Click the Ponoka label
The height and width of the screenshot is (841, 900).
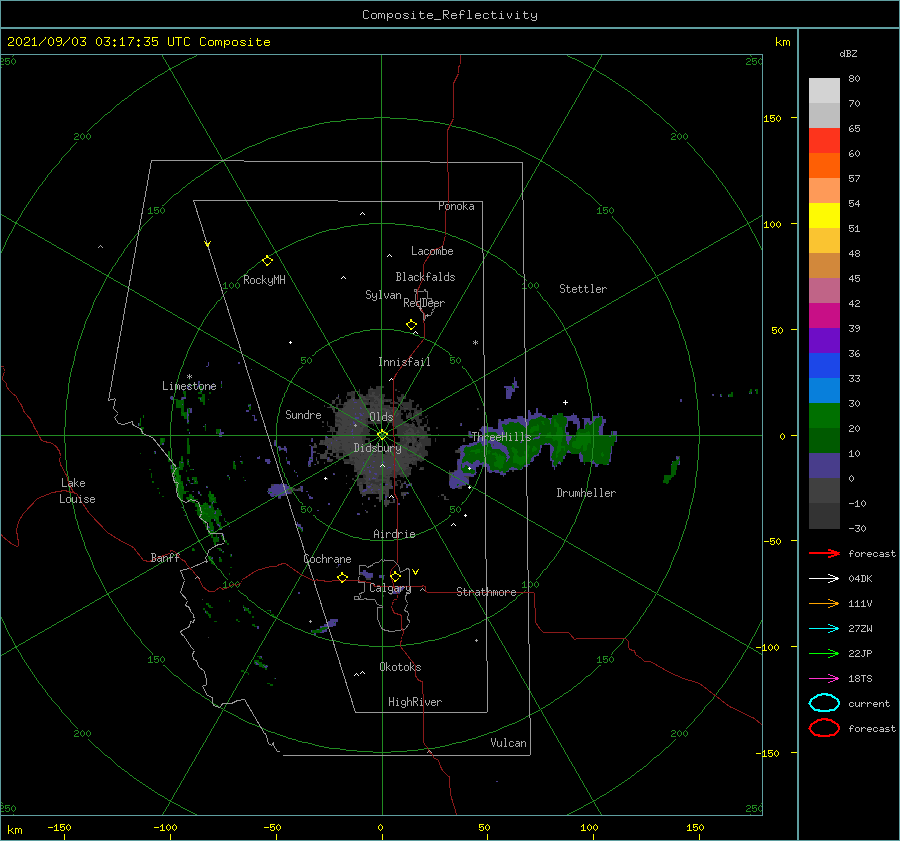[456, 206]
